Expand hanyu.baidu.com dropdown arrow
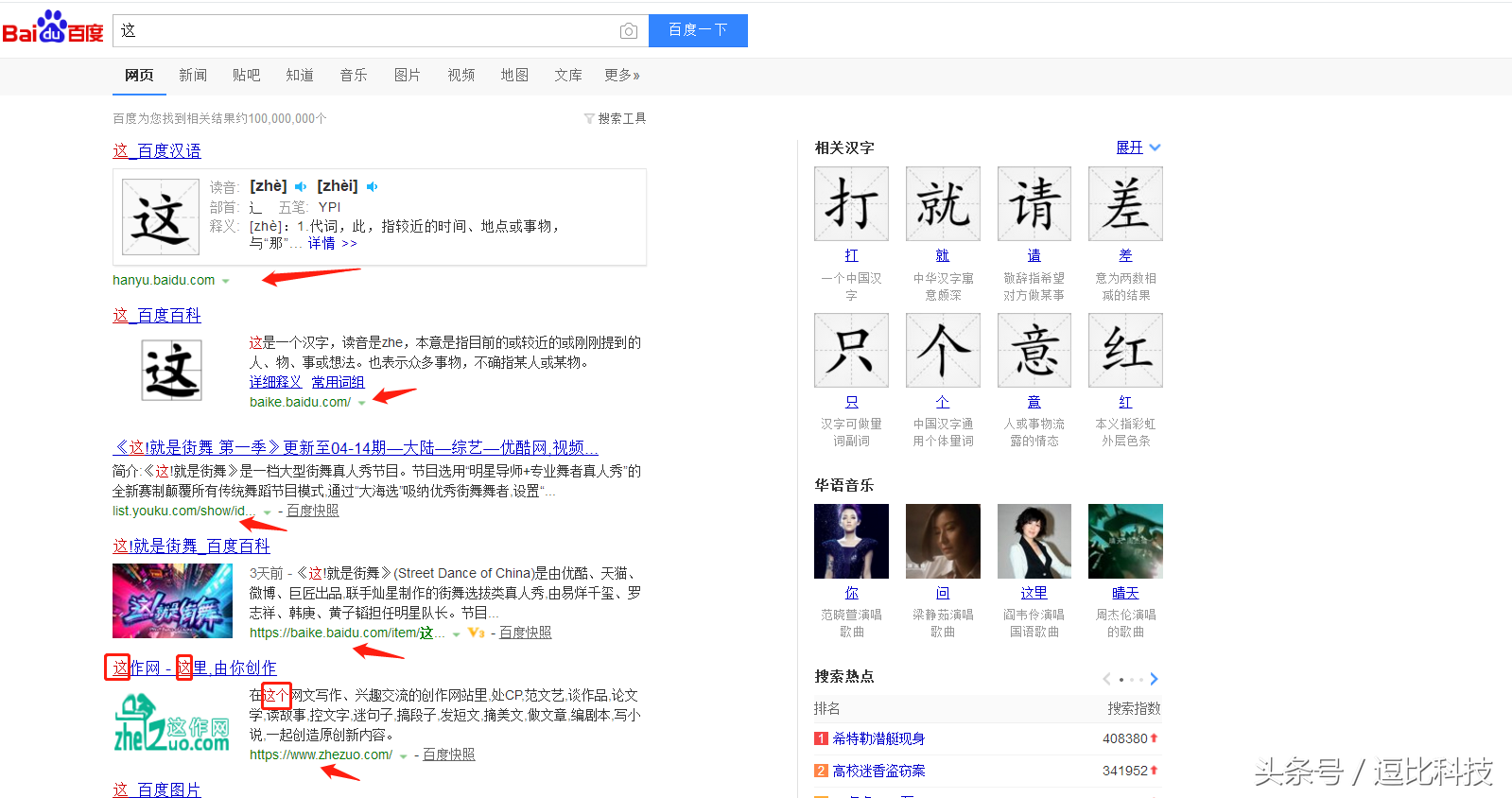The height and width of the screenshot is (798, 1512). click(x=226, y=282)
